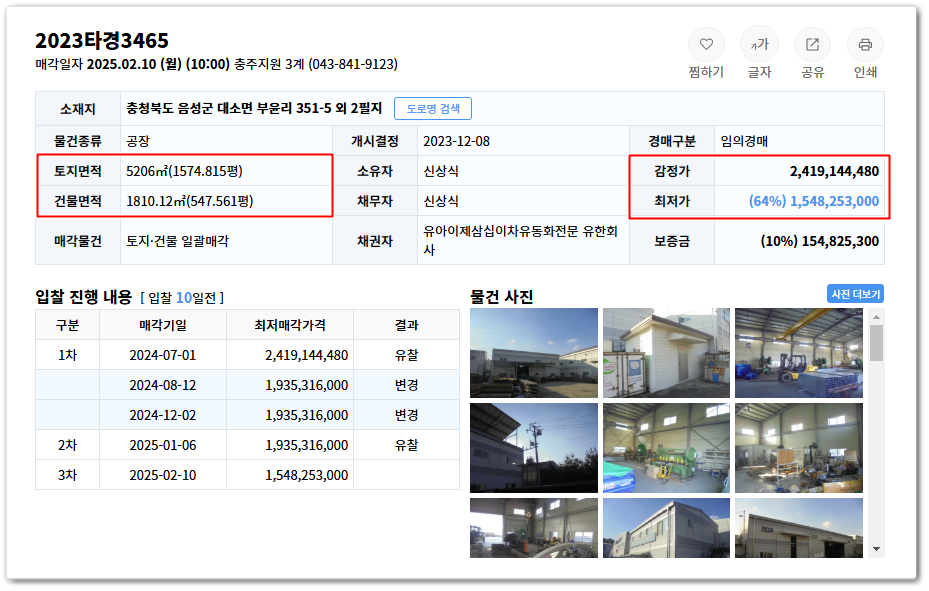
Task: Click the 도로명 검색 button
Action: (433, 108)
